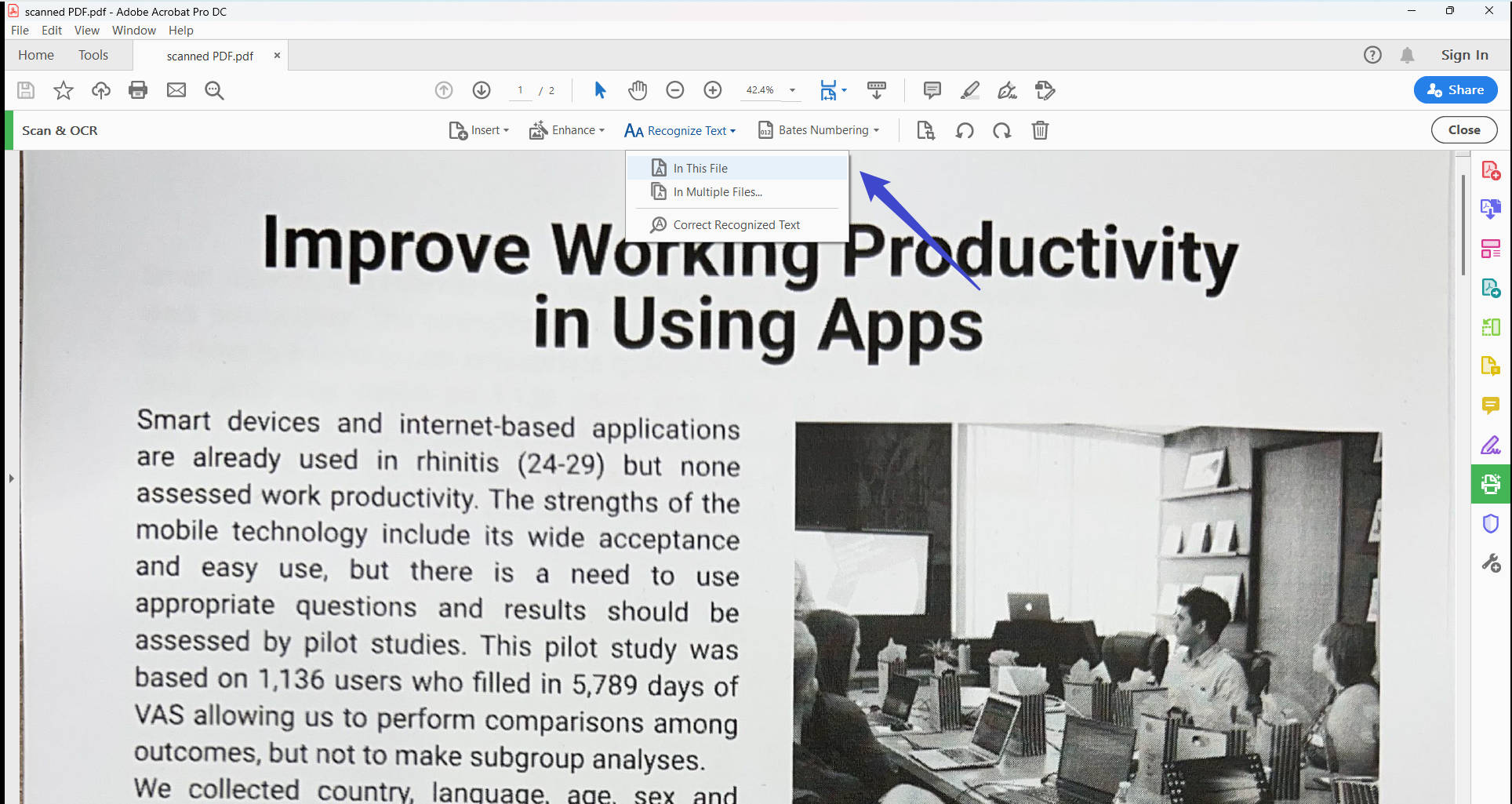
Task: Open the Enhance dropdown
Action: coord(567,129)
